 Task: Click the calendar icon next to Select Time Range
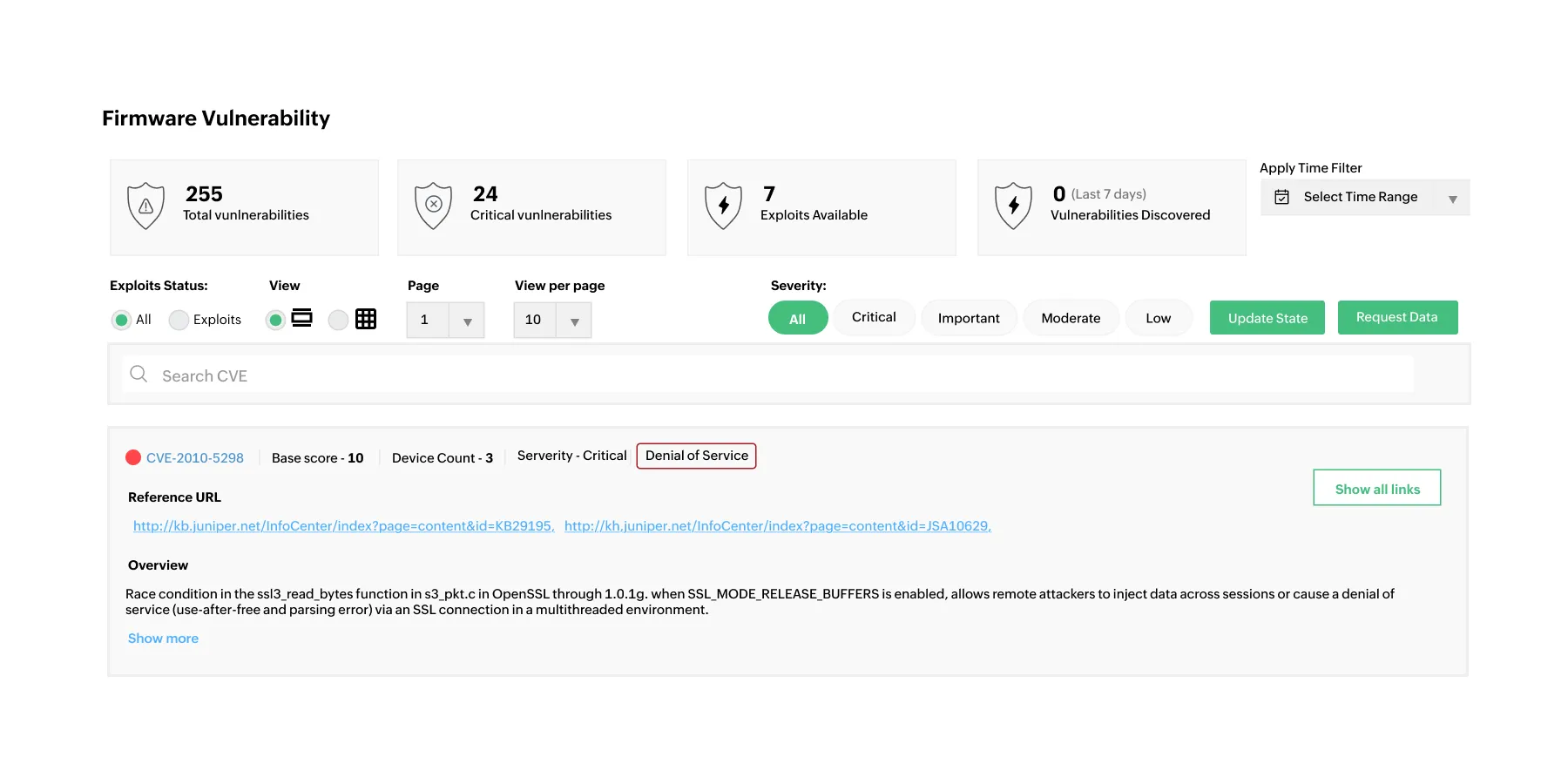click(x=1281, y=197)
